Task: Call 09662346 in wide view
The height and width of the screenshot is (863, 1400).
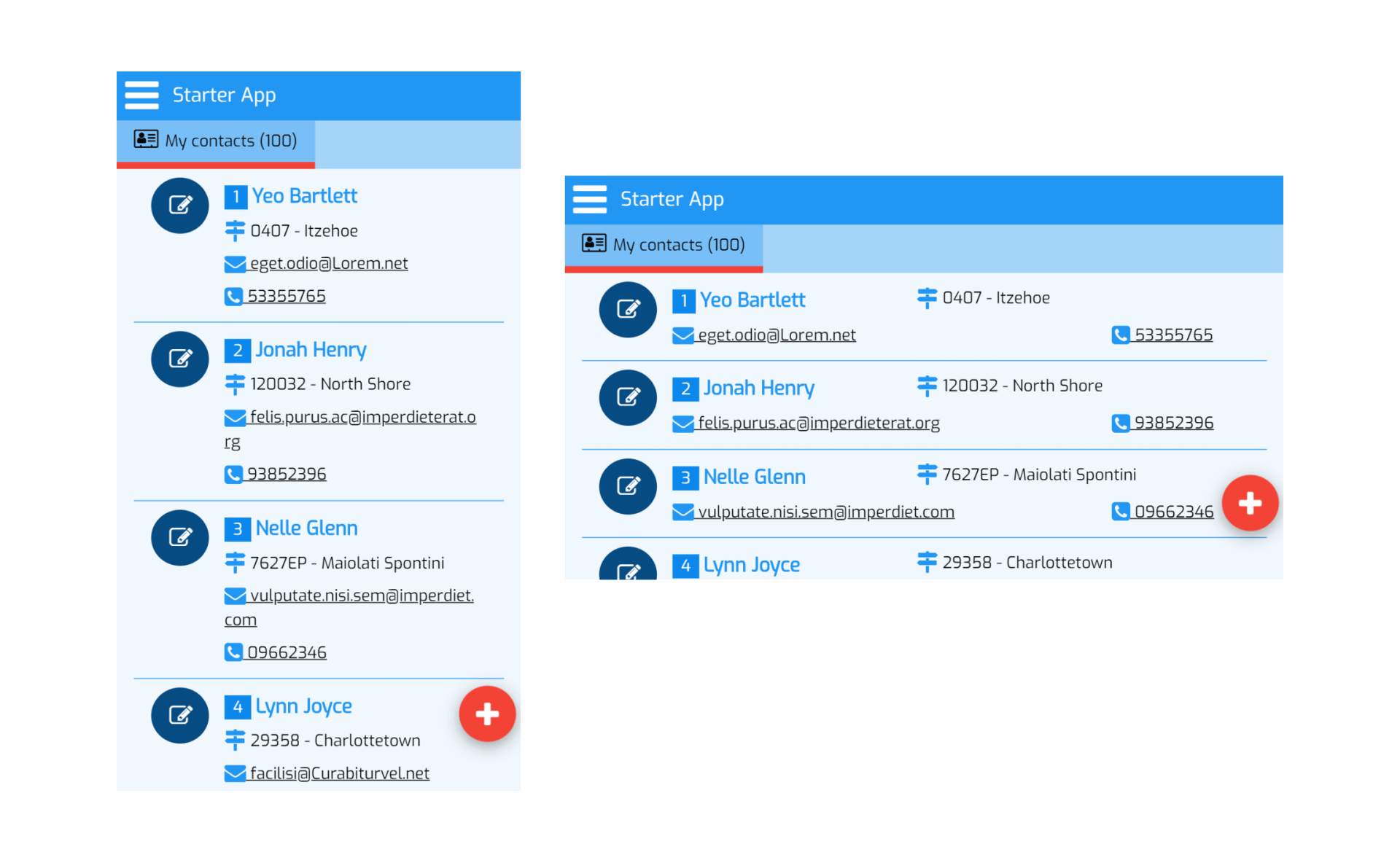Action: 1162,512
